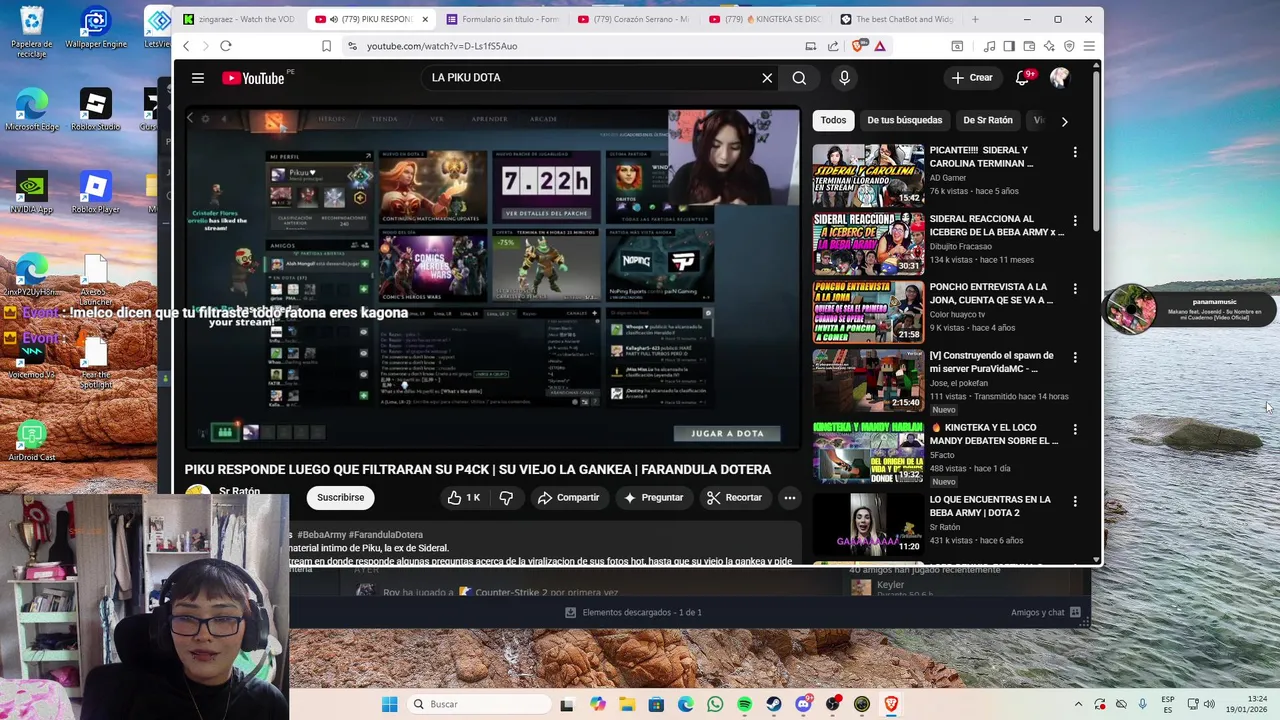Open a new browser tab

975,19
